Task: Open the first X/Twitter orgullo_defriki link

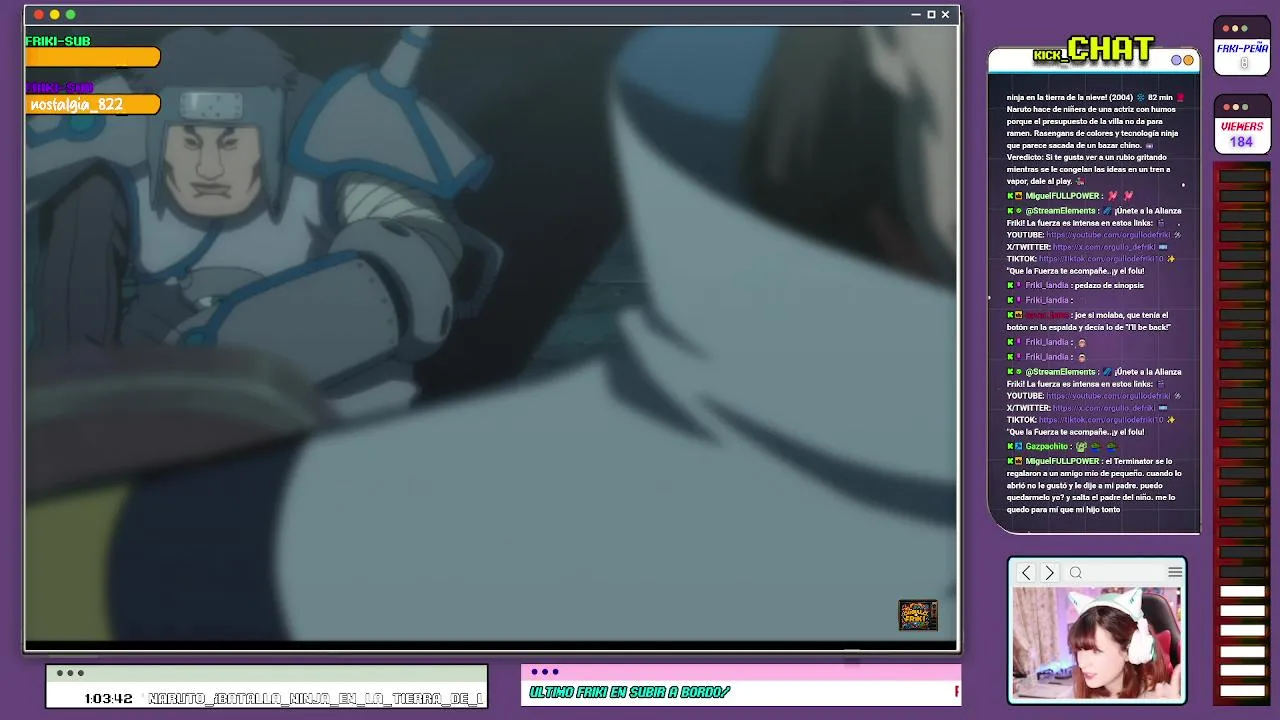Action: [1104, 247]
